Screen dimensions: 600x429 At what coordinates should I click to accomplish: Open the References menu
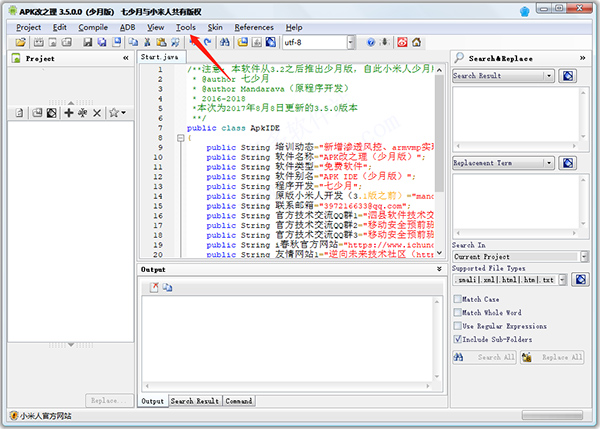254,27
